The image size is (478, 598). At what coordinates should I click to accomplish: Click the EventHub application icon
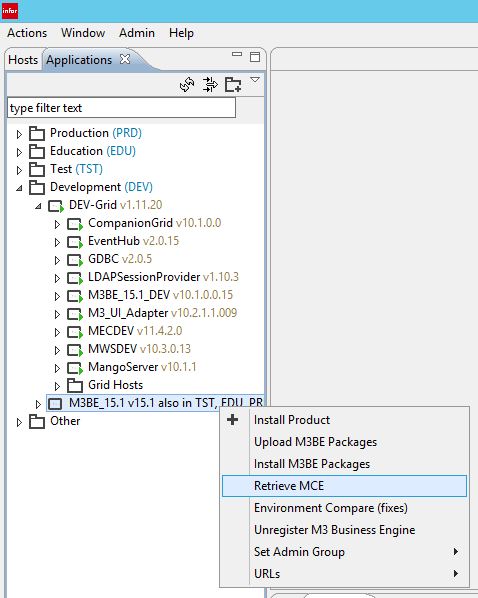[75, 242]
